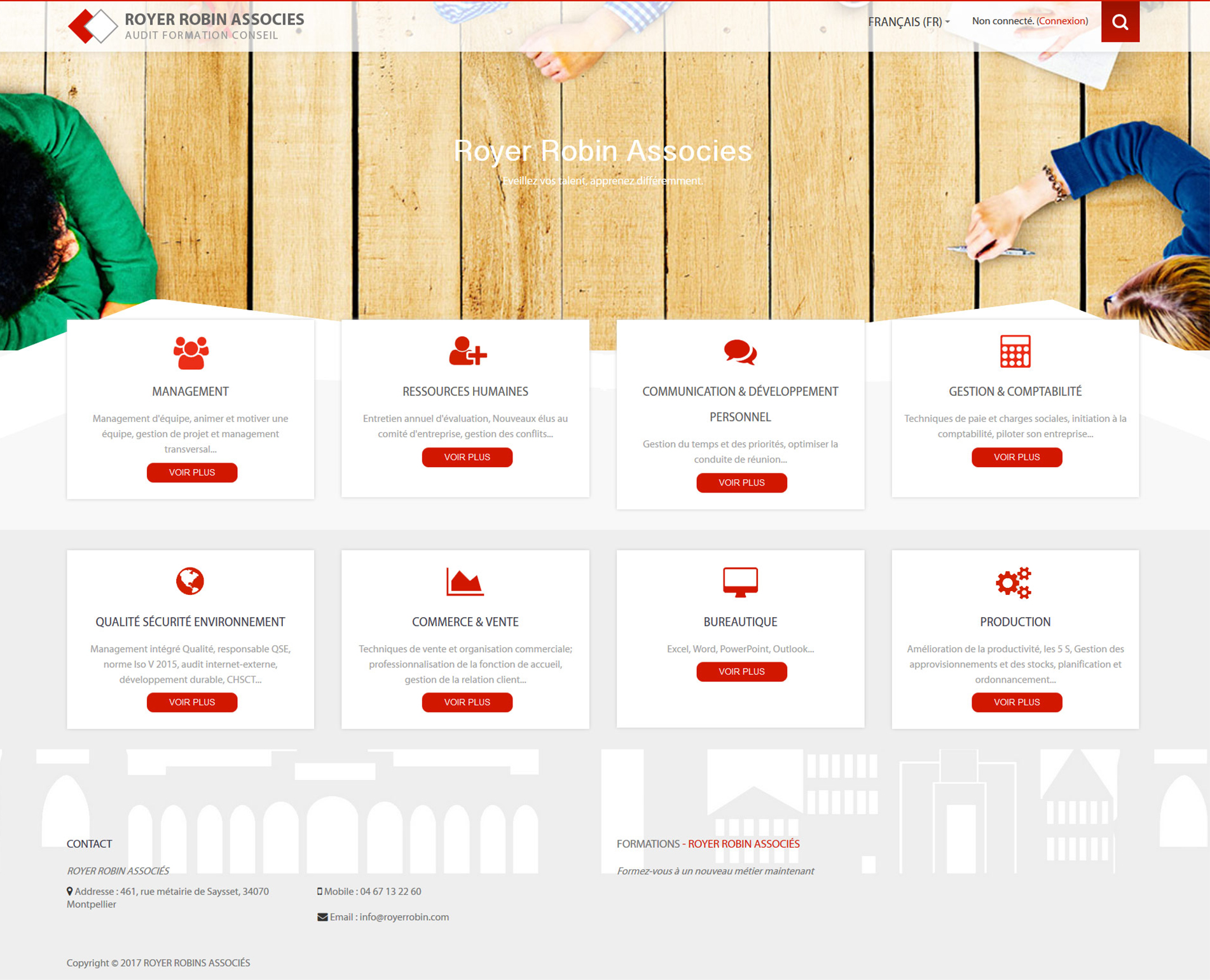Image resolution: width=1210 pixels, height=980 pixels.
Task: Click the address map pin icon
Action: pos(70,892)
